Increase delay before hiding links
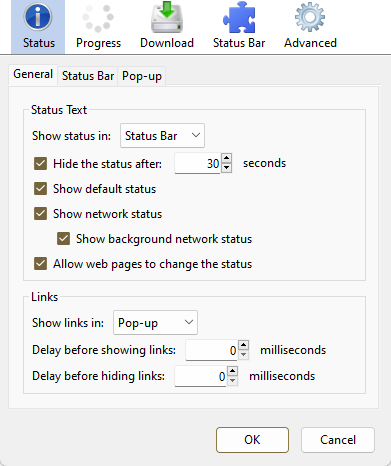The width and height of the screenshot is (391, 466). (233, 371)
